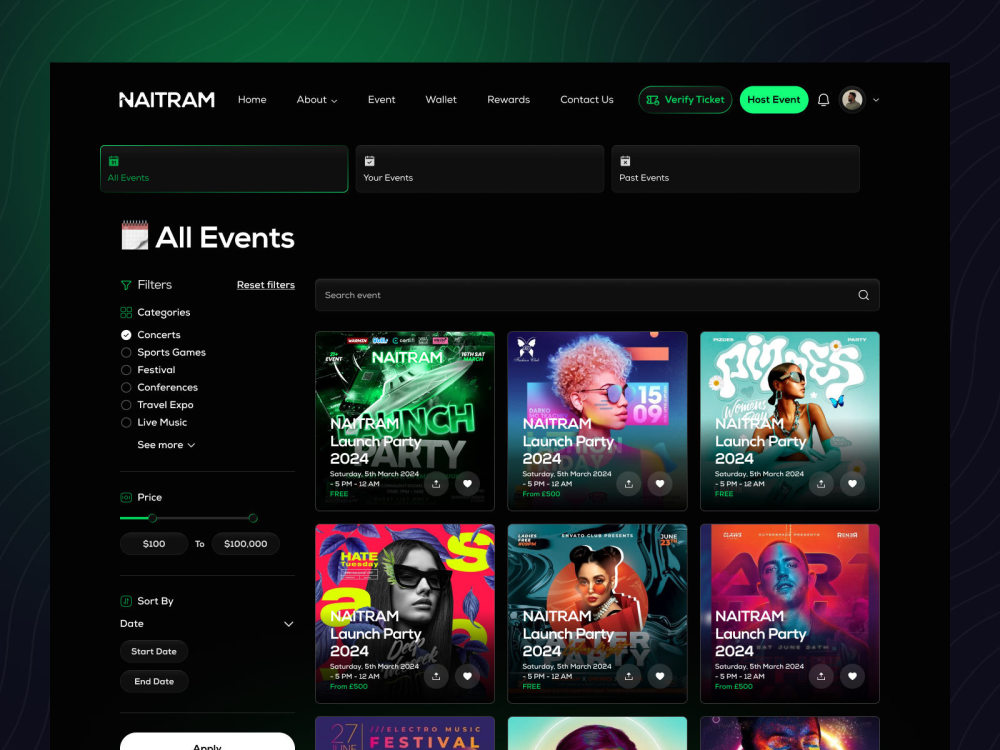The image size is (1000, 750).
Task: Select the Conferences category
Action: click(126, 388)
